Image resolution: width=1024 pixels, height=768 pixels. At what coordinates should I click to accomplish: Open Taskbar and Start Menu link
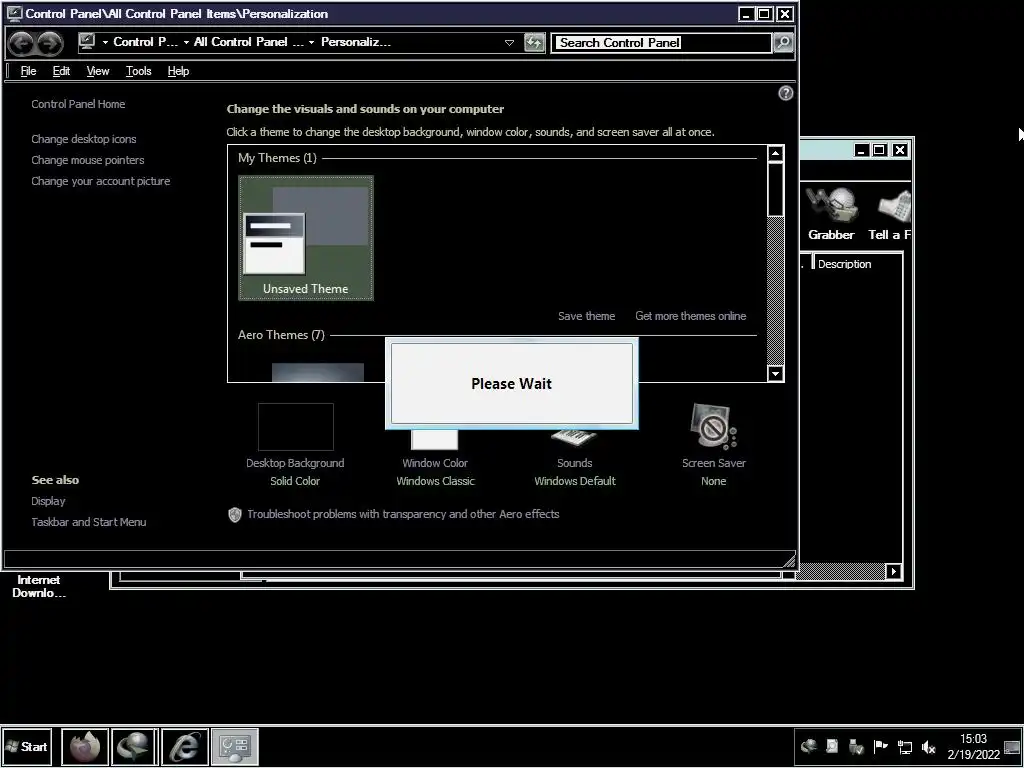tap(89, 522)
